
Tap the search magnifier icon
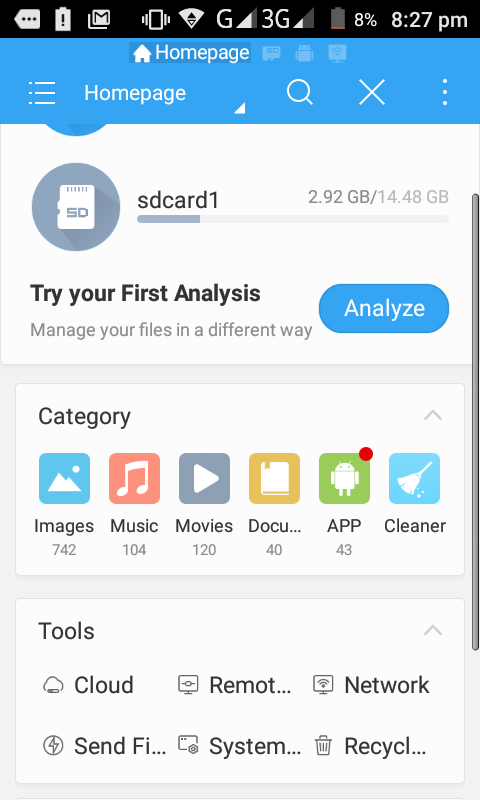299,93
